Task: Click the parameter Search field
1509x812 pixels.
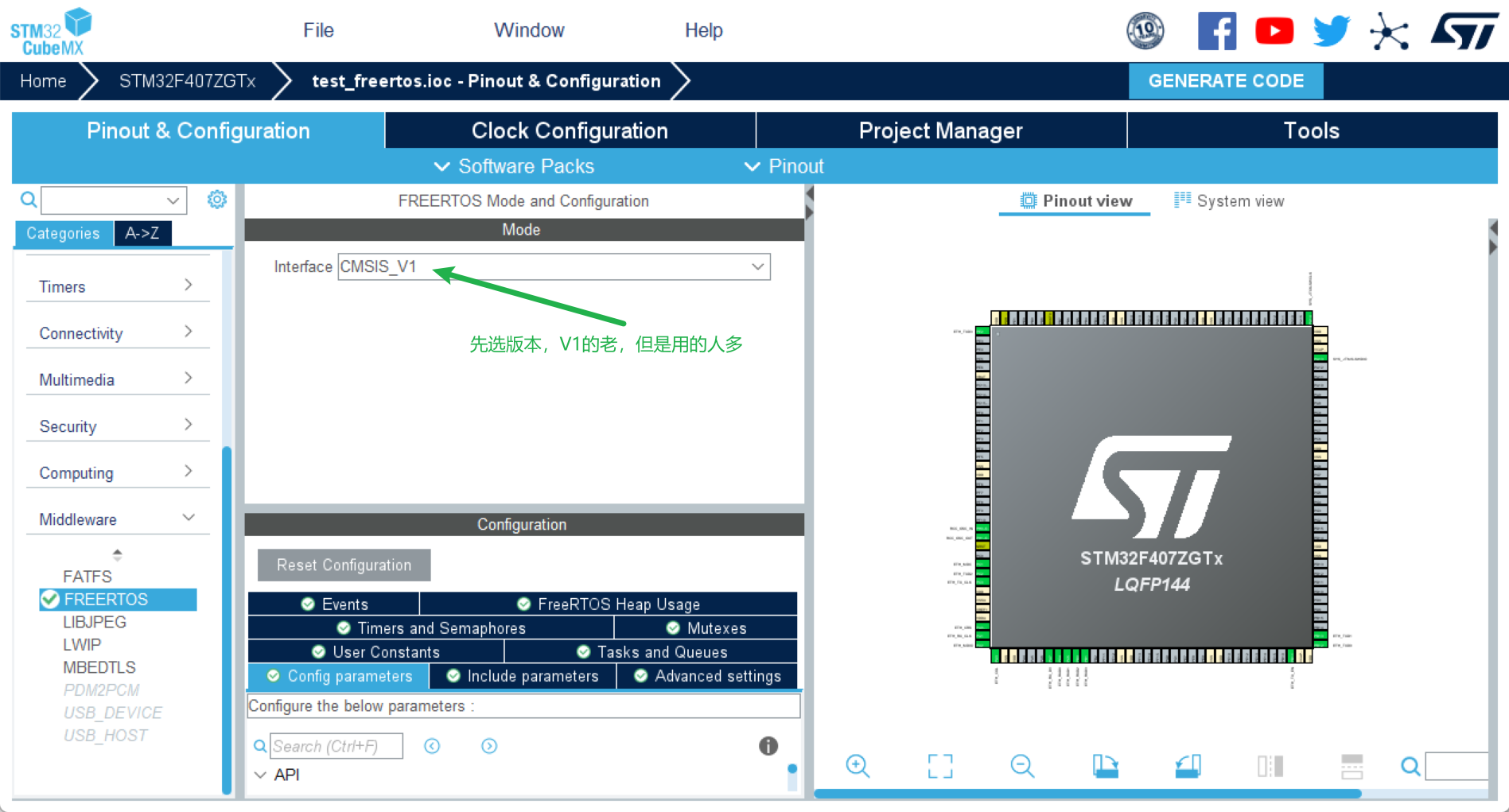Action: click(336, 746)
